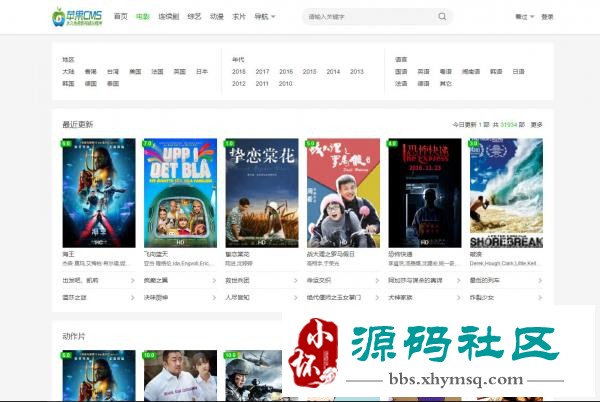600x402 pixels.
Task: Open the 连续剧 series tab
Action: coord(168,16)
